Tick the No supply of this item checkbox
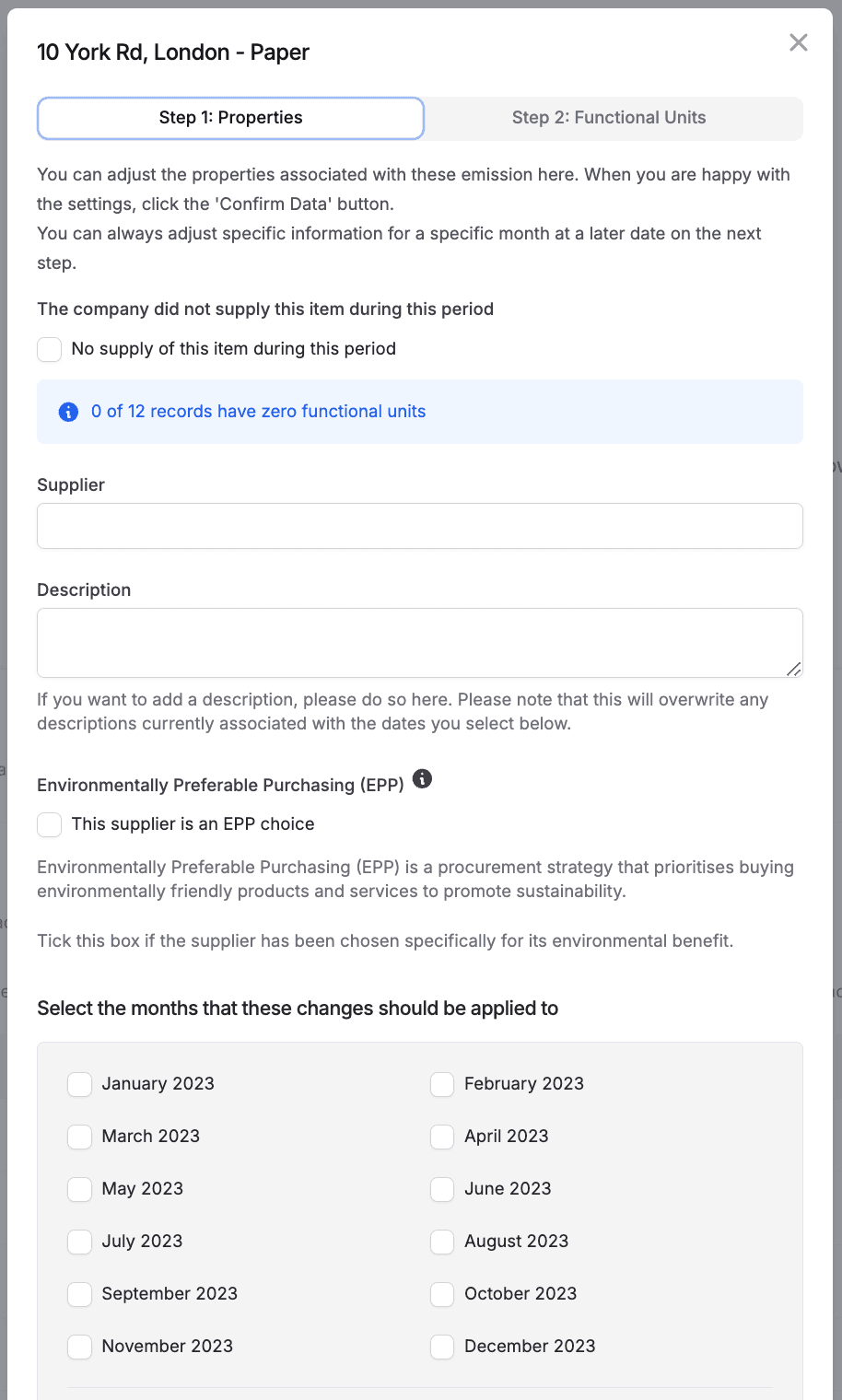This screenshot has height=1400, width=842. click(x=50, y=349)
